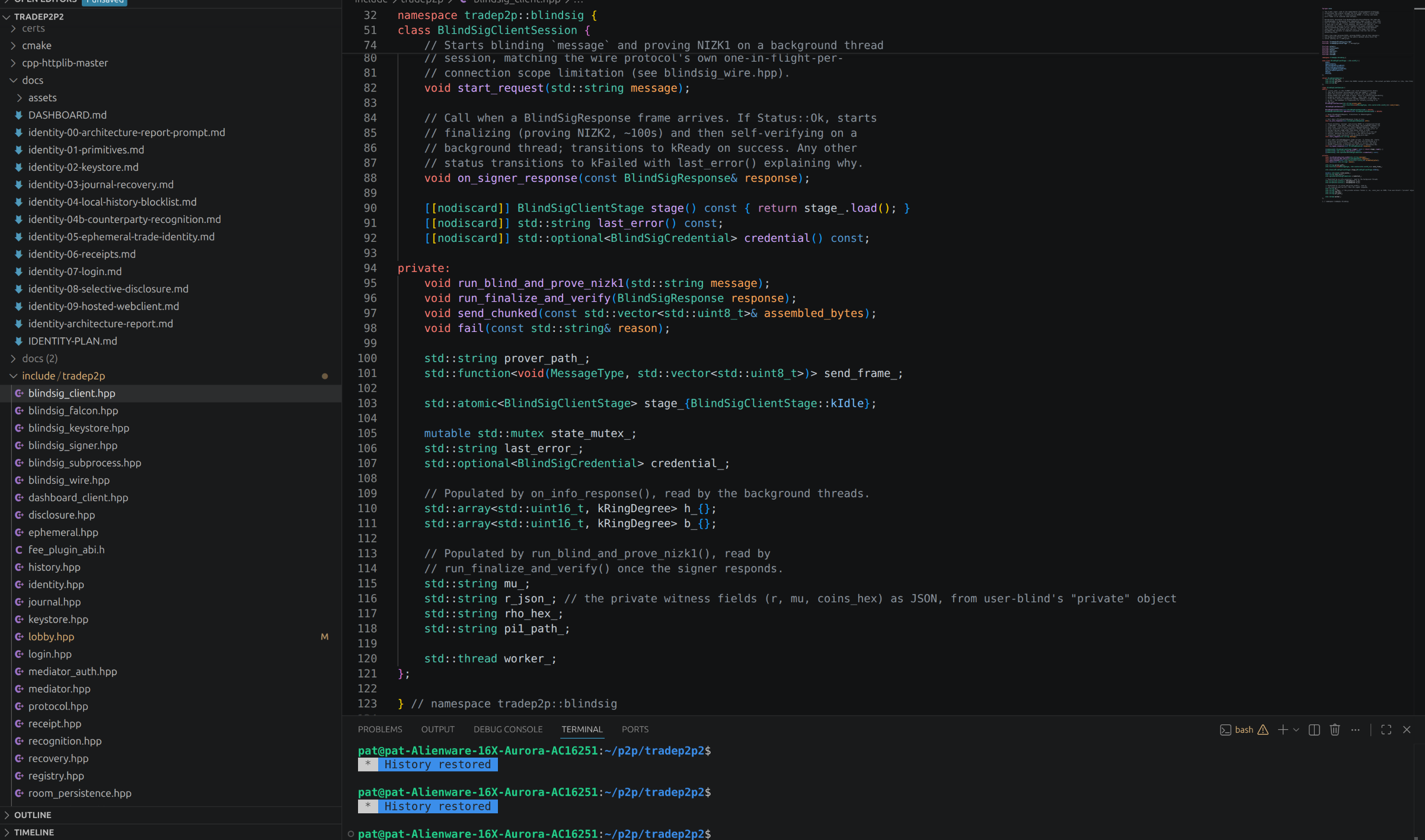
Task: Click the C++ icon beside blindsig_falcon.hpp
Action: (19, 410)
